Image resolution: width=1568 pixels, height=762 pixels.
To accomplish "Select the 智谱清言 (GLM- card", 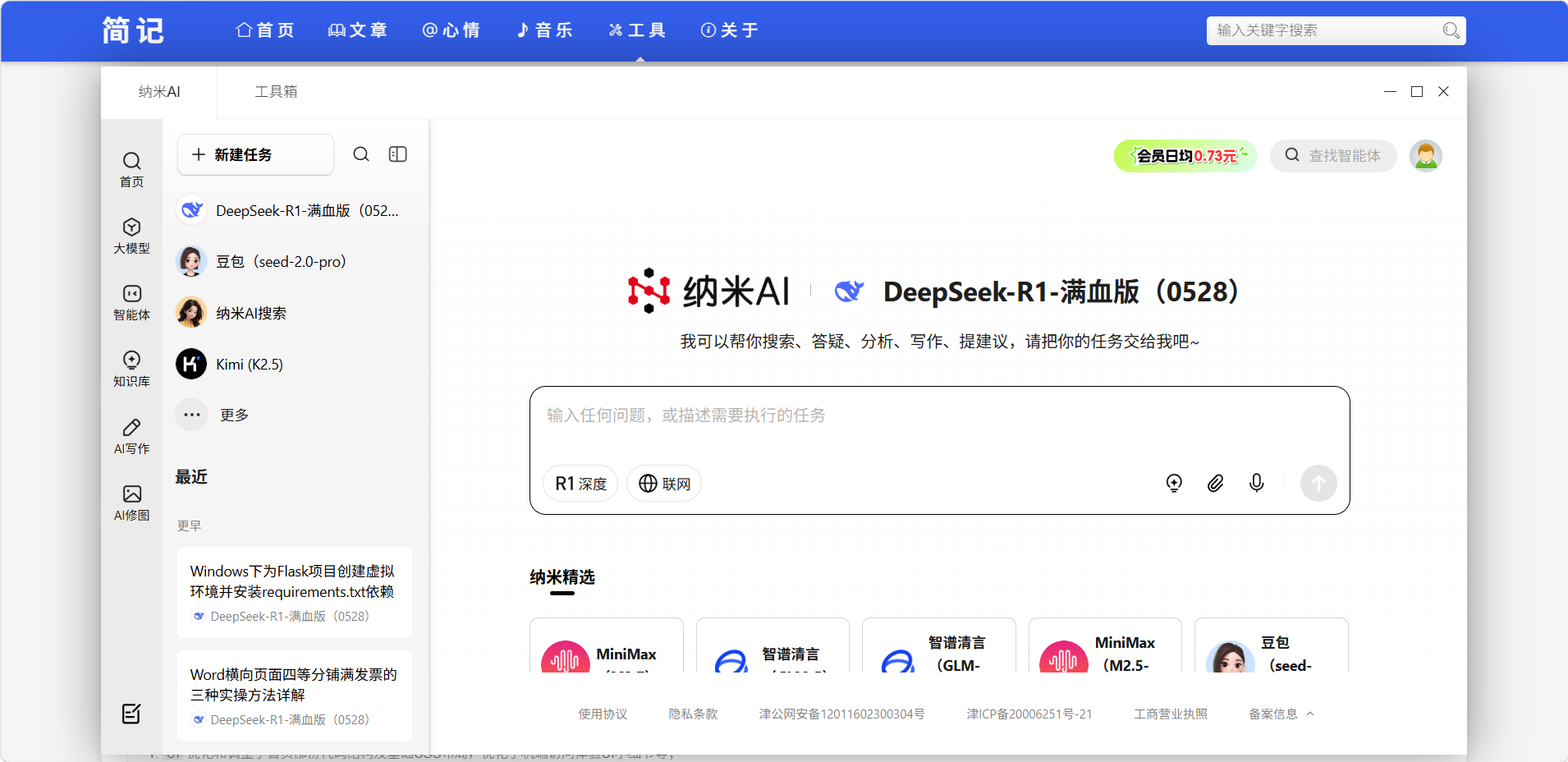I will pos(939,645).
